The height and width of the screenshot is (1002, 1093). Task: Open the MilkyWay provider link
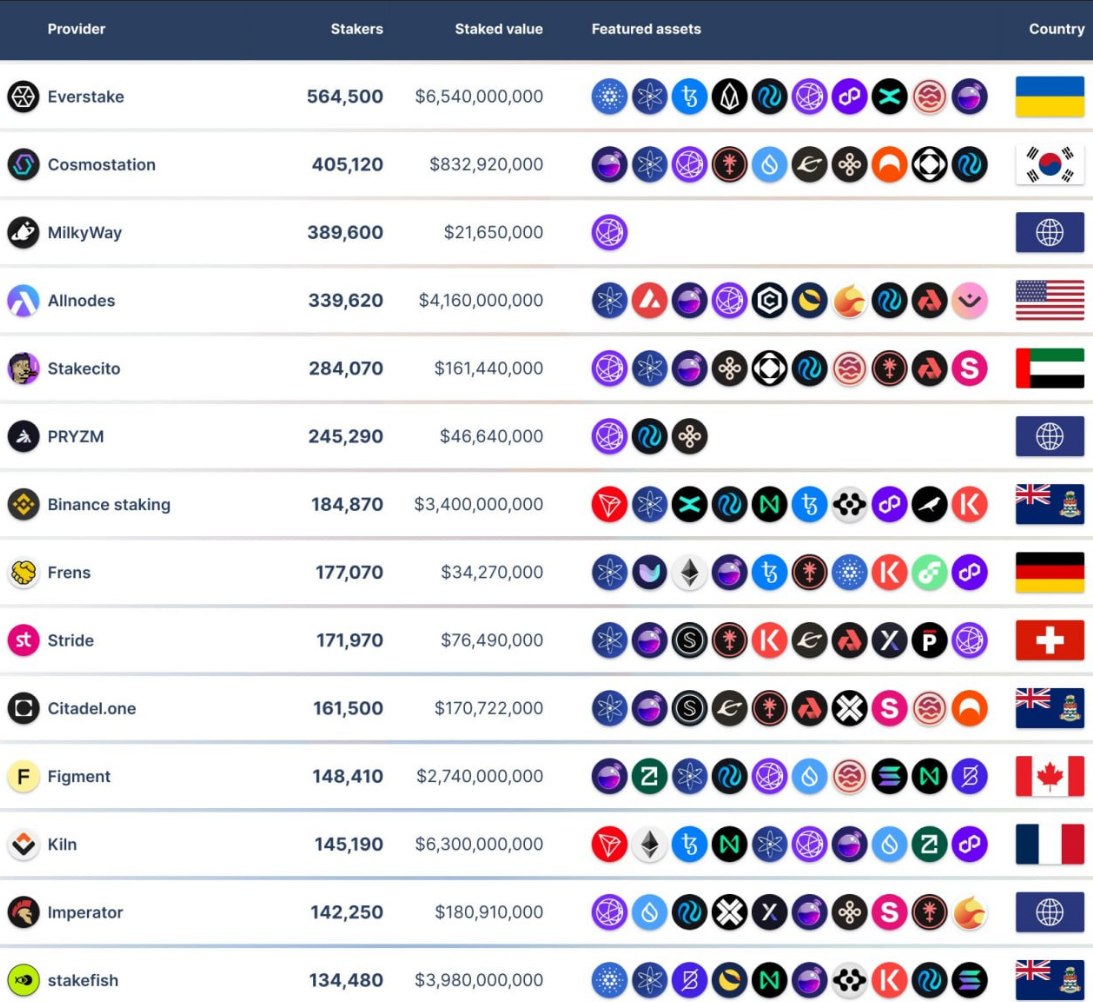point(84,233)
